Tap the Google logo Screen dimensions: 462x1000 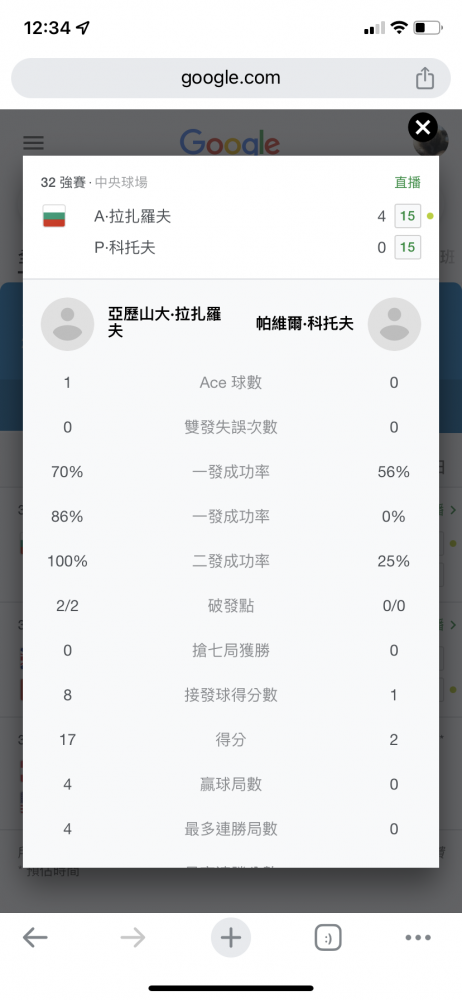point(230,142)
